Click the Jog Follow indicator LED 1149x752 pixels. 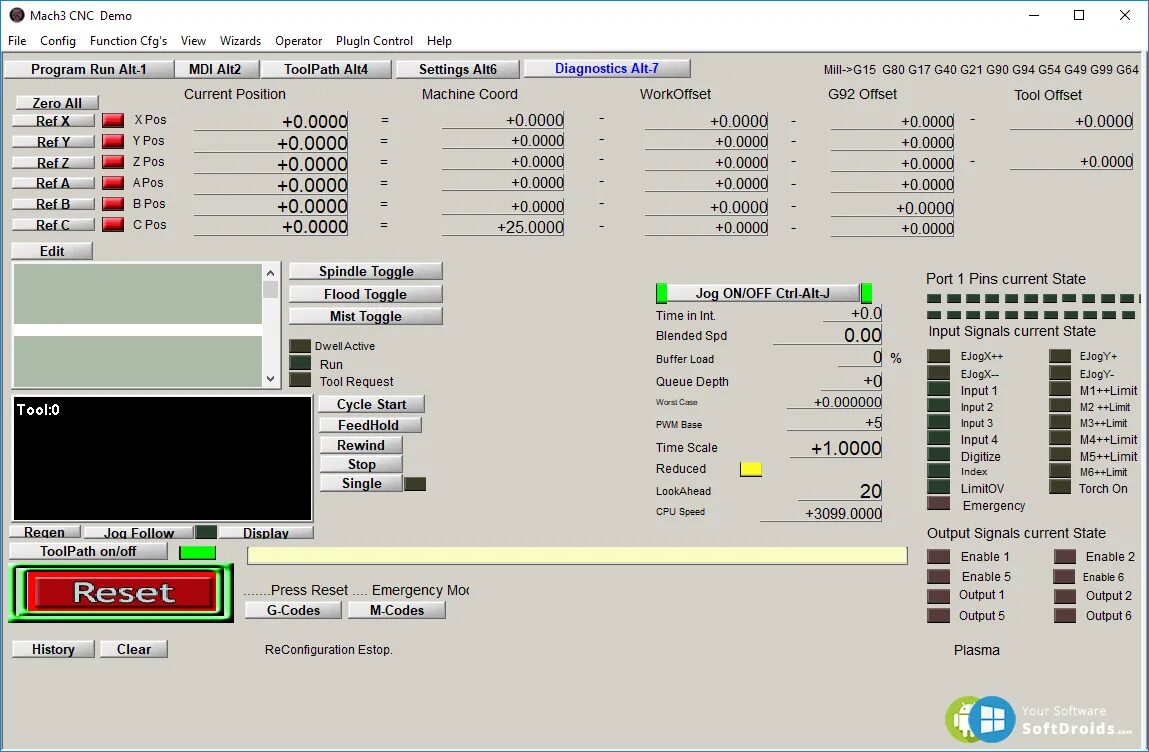pyautogui.click(x=207, y=532)
